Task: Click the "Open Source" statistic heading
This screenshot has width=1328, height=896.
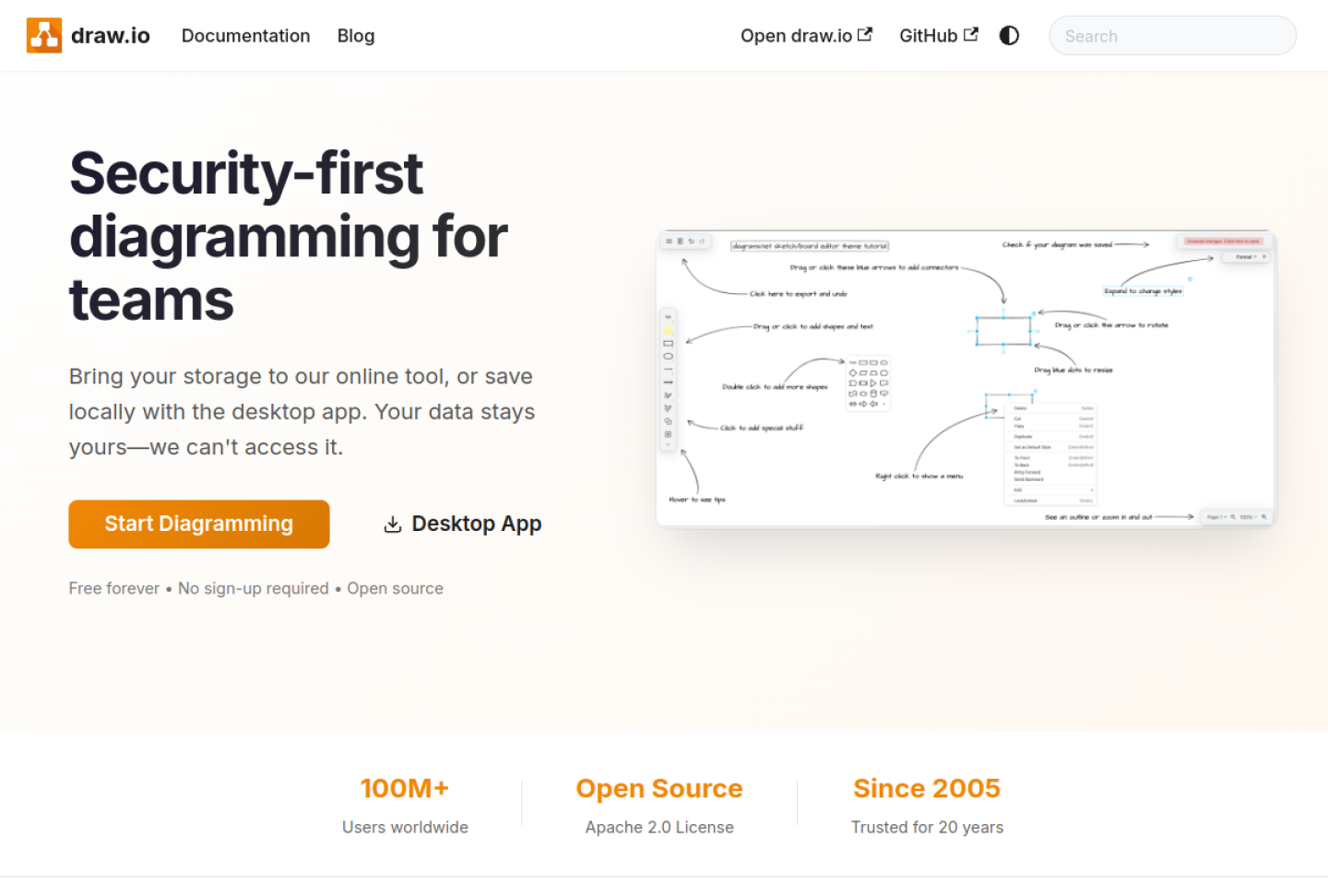Action: [x=659, y=789]
